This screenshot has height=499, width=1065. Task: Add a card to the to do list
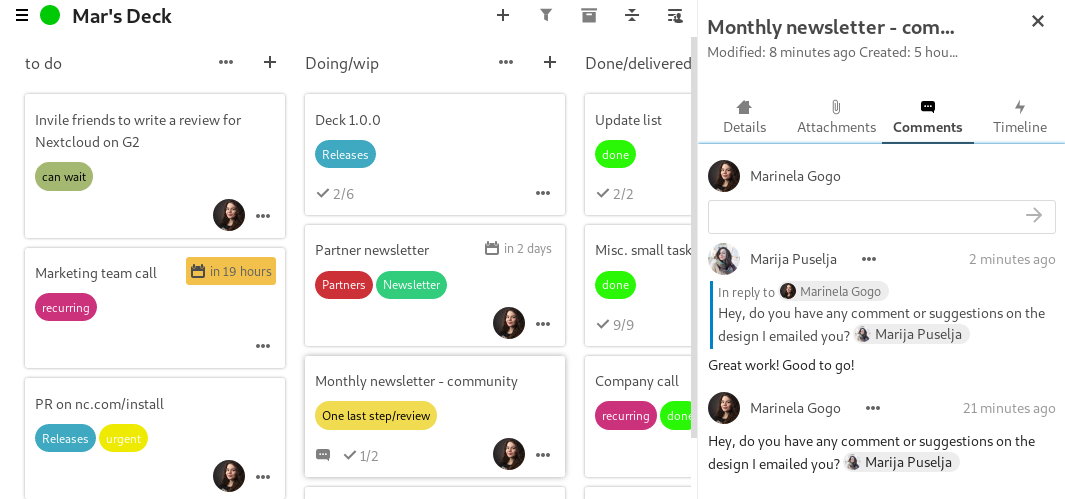click(x=270, y=62)
